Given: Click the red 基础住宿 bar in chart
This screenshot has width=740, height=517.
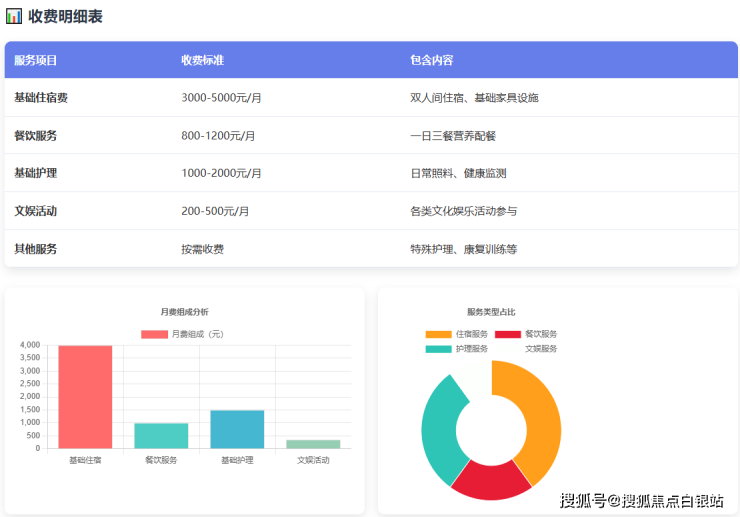Looking at the screenshot, I should tap(85, 397).
